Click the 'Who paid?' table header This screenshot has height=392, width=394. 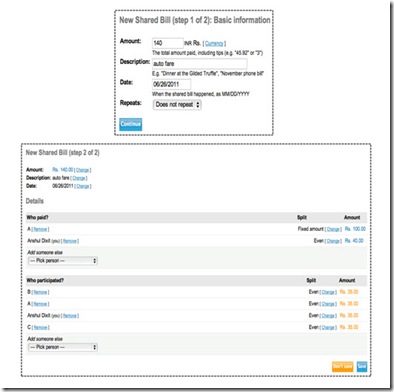(x=37, y=218)
